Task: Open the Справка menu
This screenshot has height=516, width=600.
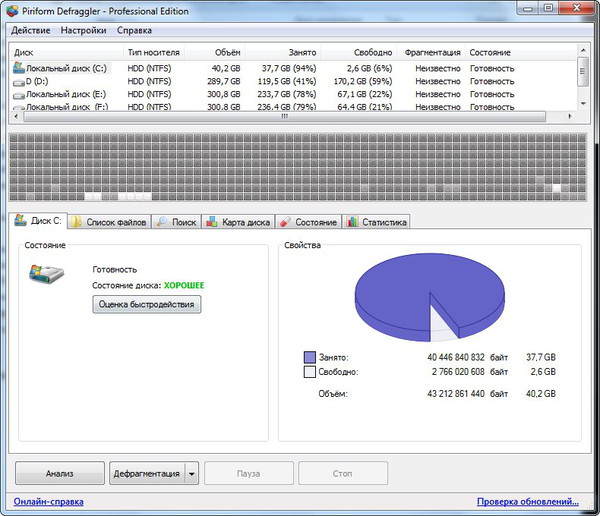Action: pos(135,30)
